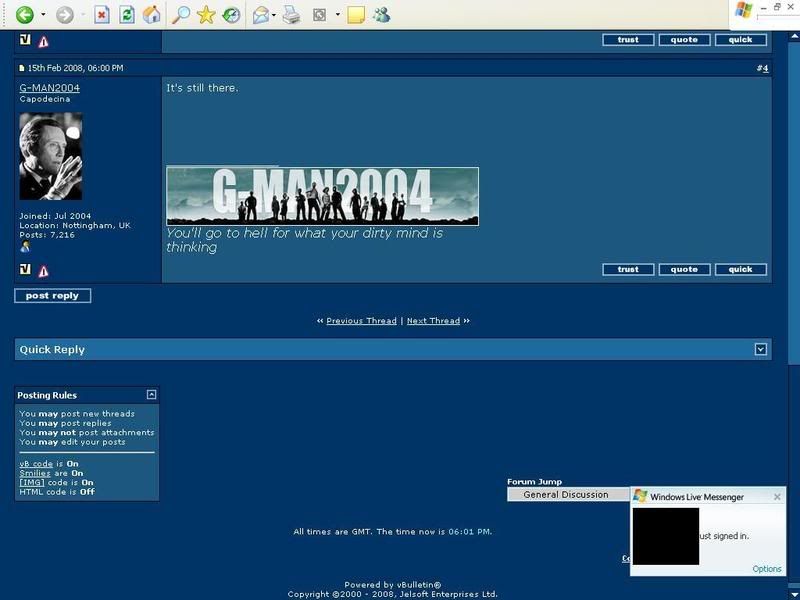Screen dimensions: 800x600
Task: Collapse the Posting Rules box
Action: pos(151,395)
